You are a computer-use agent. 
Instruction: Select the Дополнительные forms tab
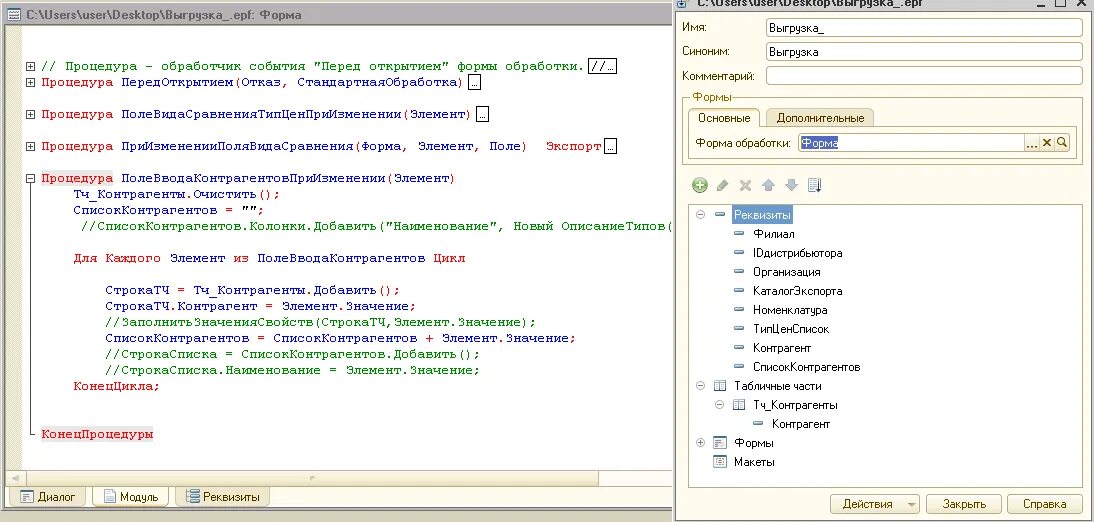coord(820,118)
